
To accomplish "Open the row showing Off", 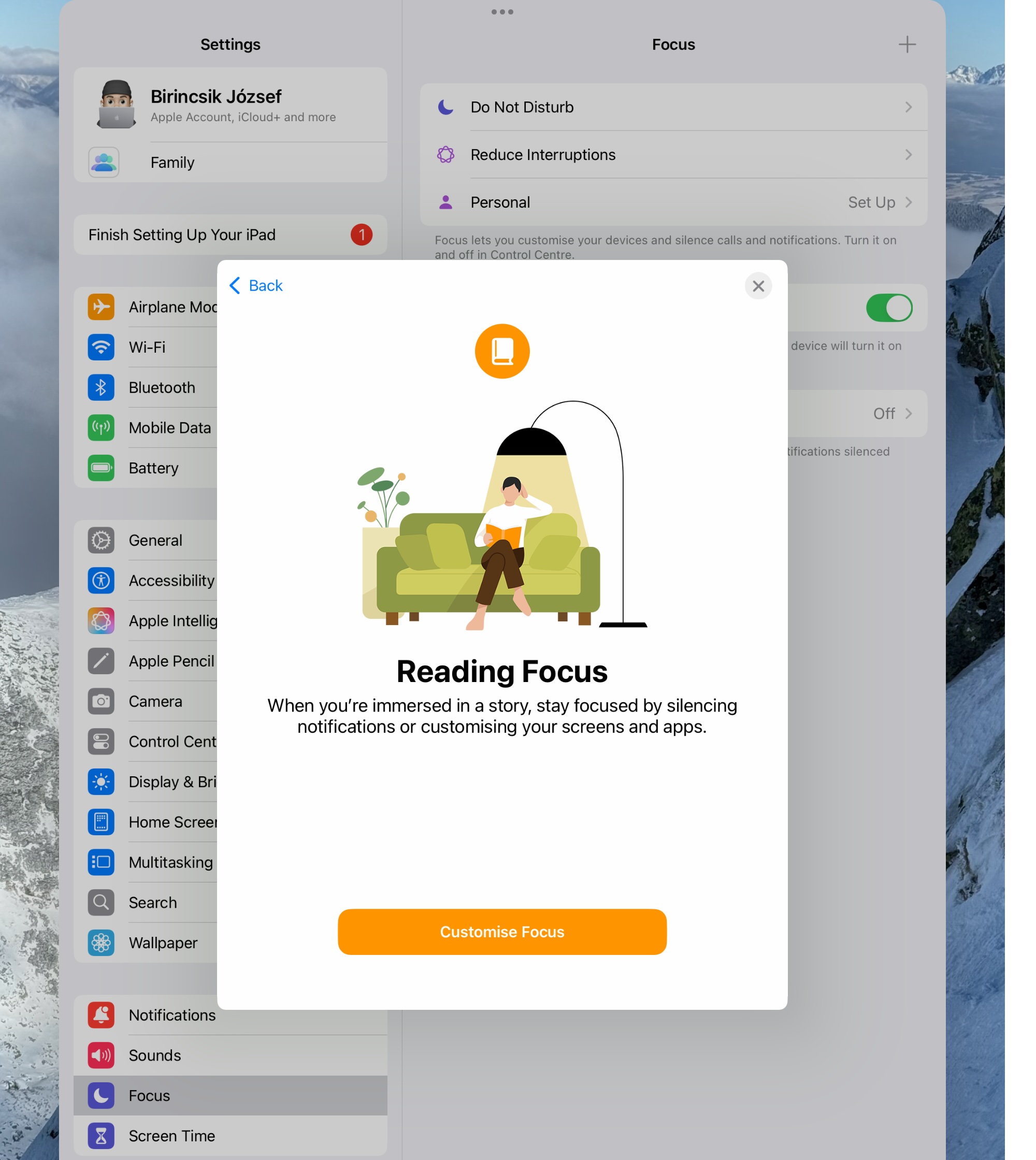I will [x=884, y=413].
